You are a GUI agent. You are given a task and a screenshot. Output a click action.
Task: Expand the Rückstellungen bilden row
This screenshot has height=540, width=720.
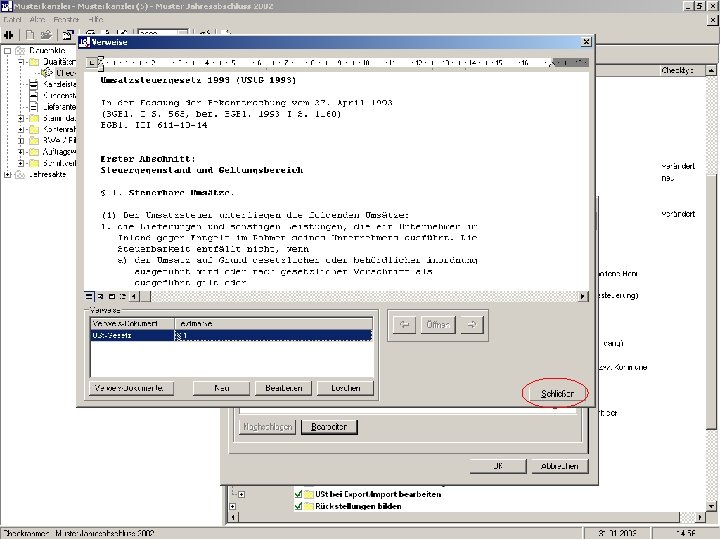tap(233, 506)
